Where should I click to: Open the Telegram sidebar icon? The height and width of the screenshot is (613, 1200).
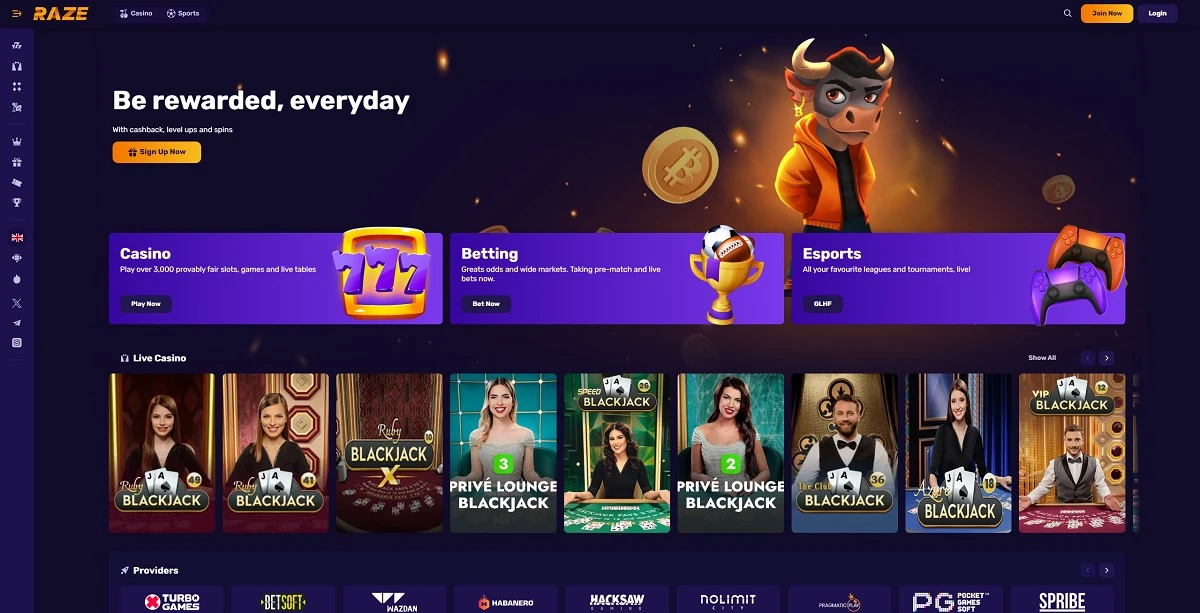coord(16,322)
